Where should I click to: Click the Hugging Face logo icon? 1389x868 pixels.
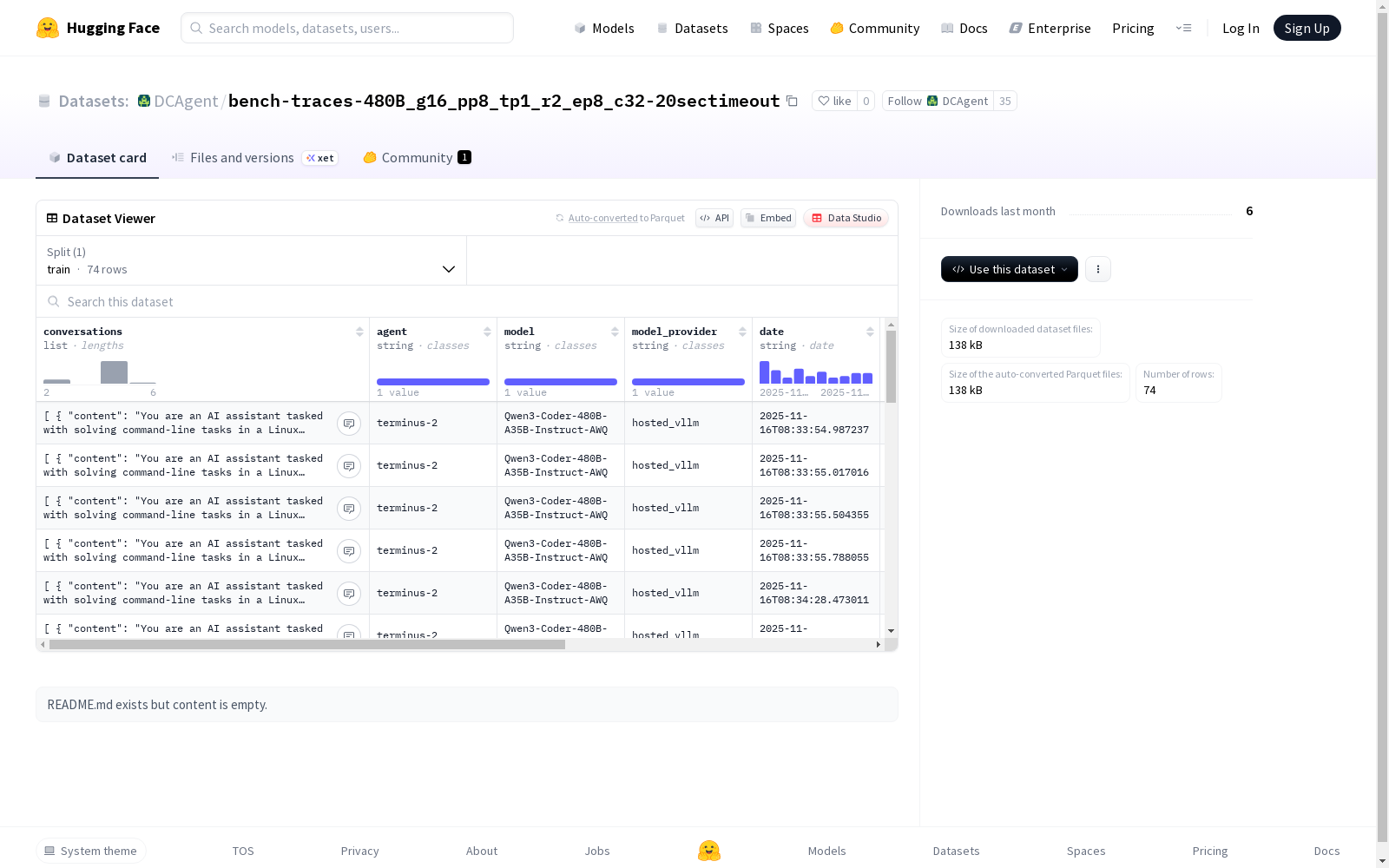[48, 28]
